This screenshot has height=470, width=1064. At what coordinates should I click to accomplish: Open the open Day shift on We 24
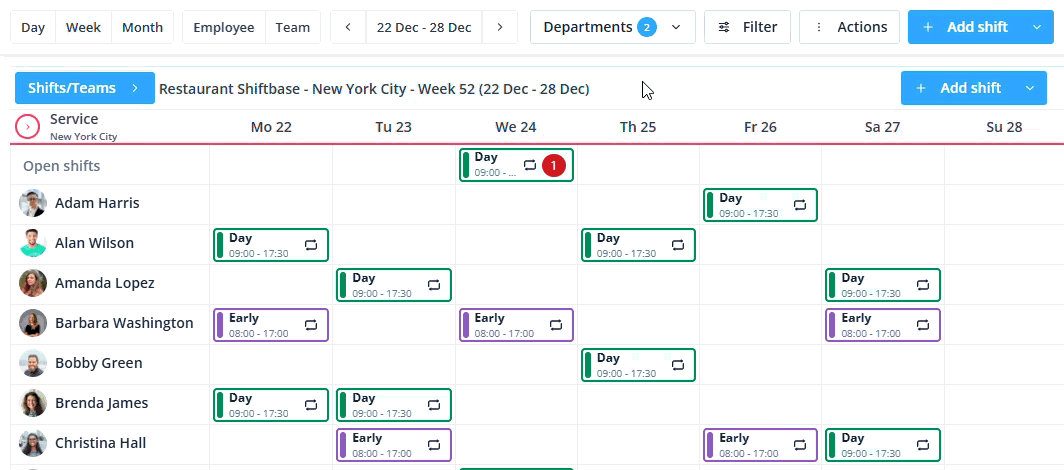pyautogui.click(x=516, y=165)
